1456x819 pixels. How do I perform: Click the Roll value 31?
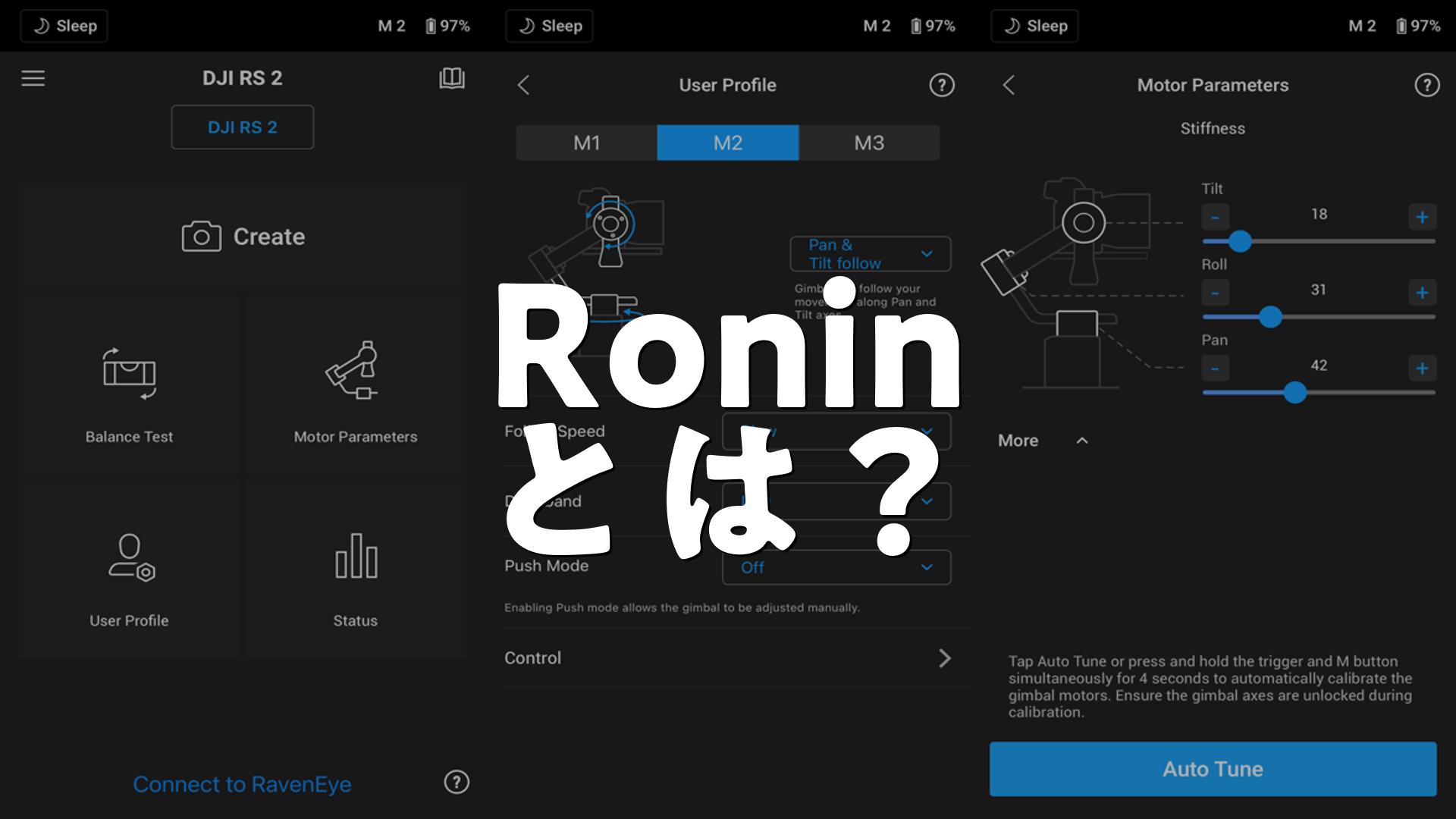click(x=1319, y=290)
